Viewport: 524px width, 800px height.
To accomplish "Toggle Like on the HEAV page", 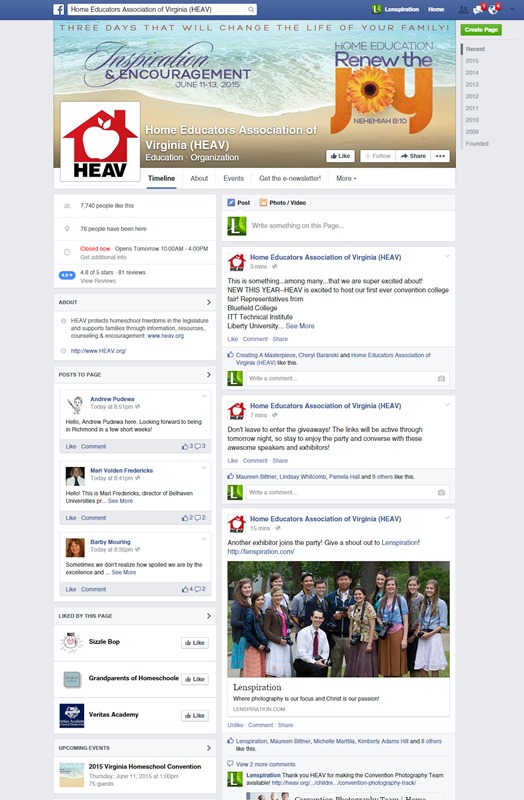I will point(340,156).
